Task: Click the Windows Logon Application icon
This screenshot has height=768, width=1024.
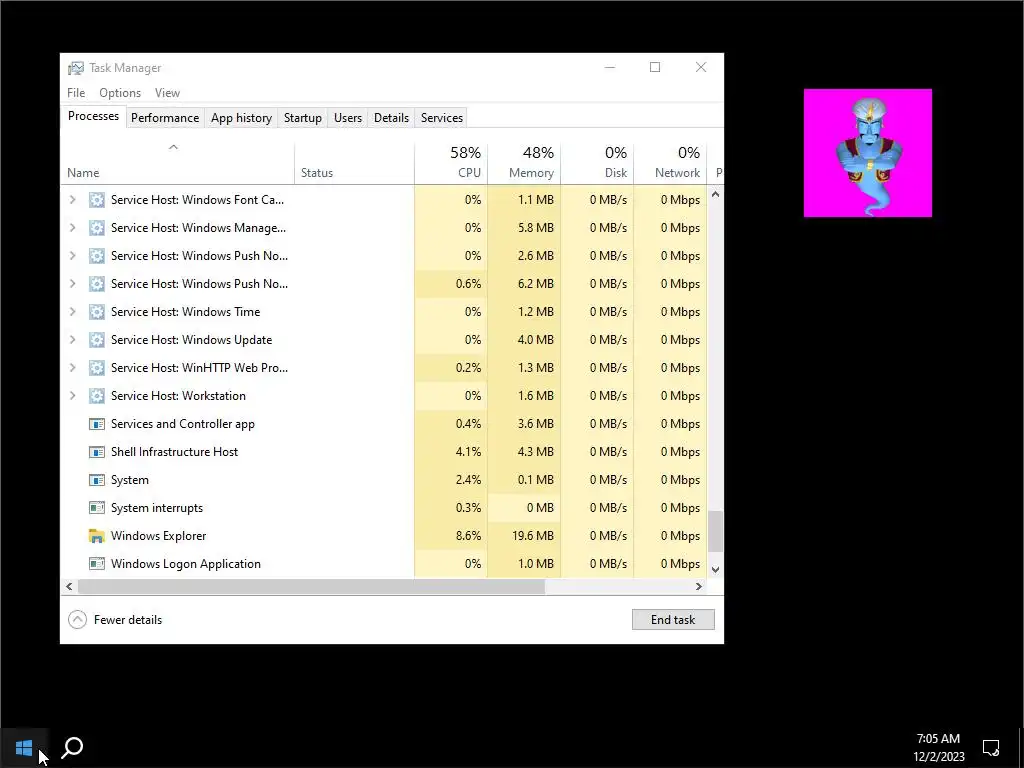Action: (97, 564)
